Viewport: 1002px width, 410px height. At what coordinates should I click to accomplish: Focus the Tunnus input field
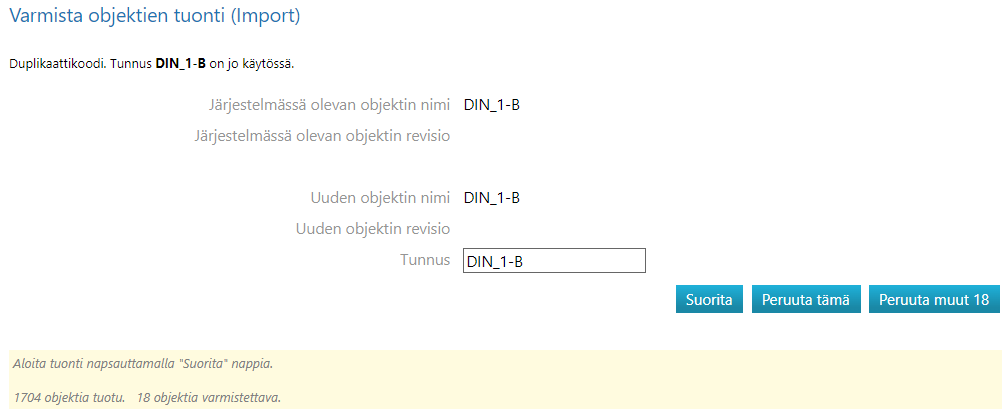[x=555, y=261]
